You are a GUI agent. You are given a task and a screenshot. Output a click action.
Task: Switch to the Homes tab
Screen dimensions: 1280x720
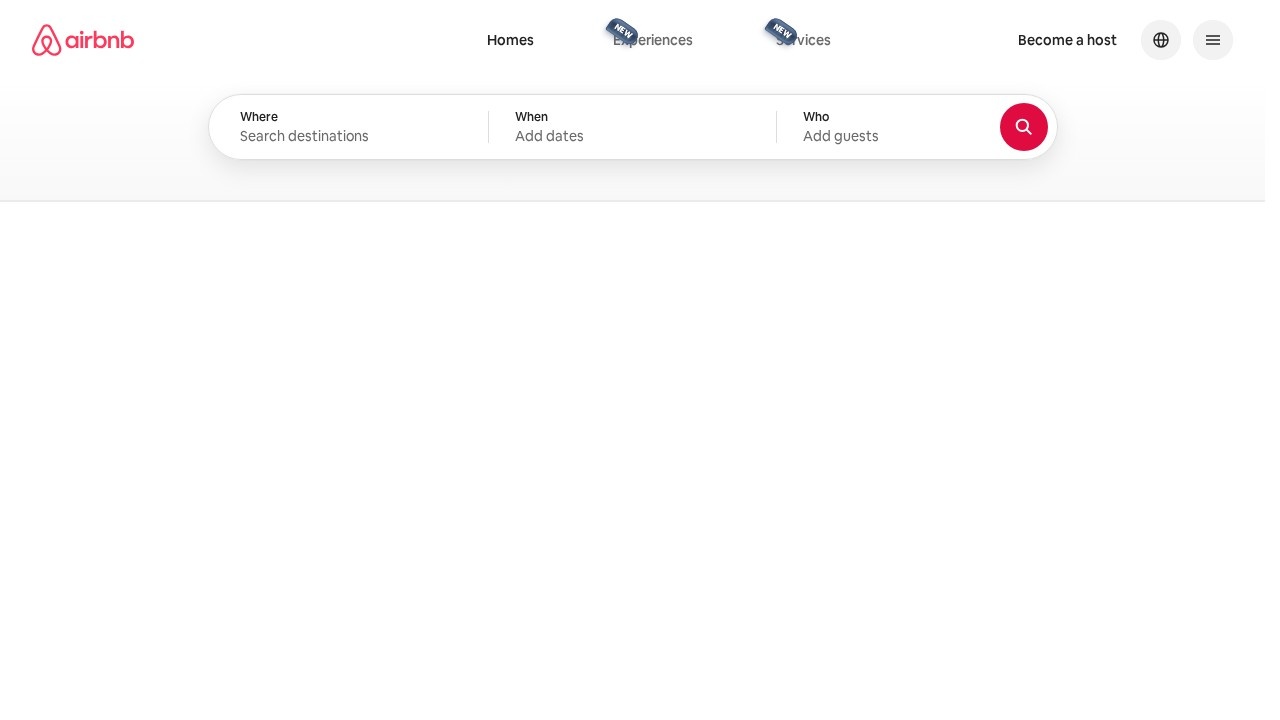click(510, 40)
